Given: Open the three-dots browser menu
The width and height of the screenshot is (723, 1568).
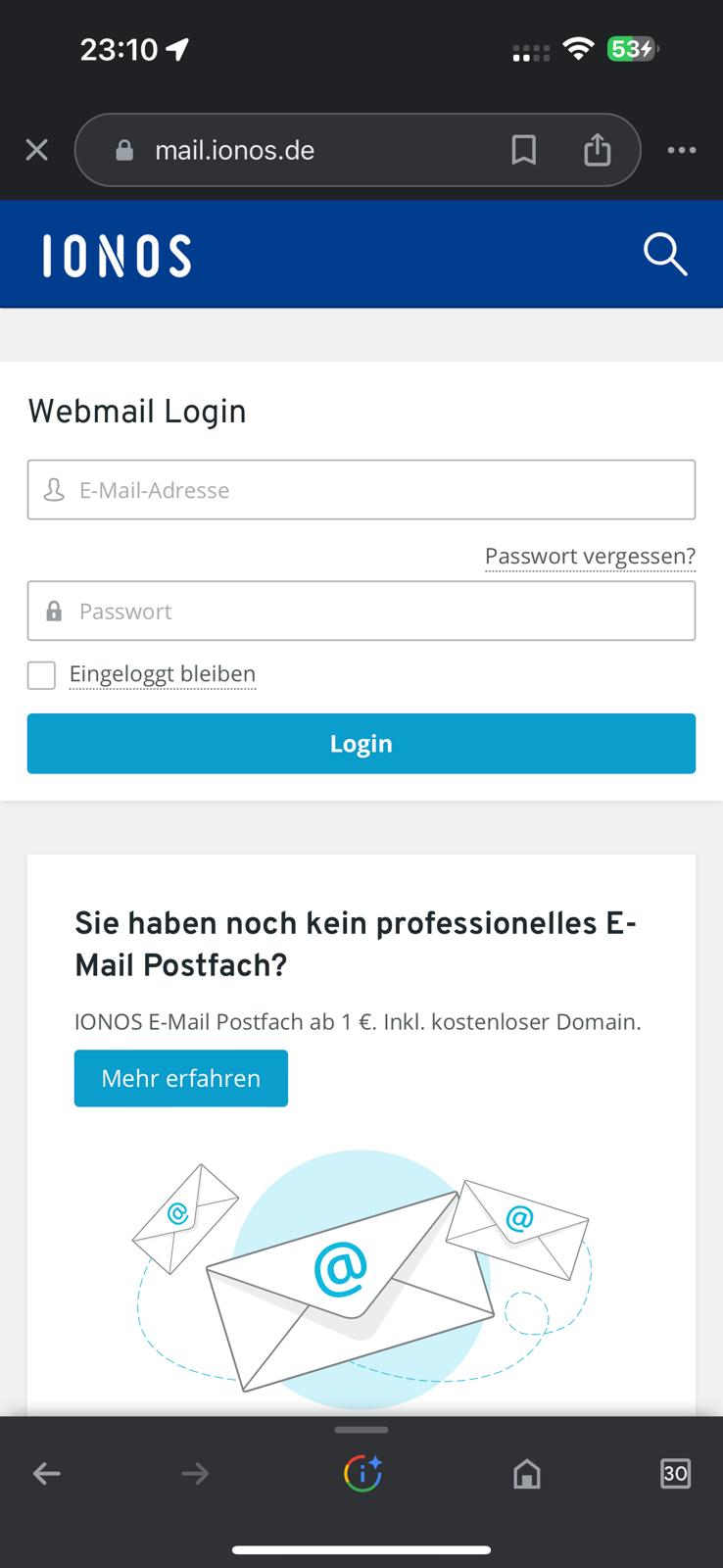Looking at the screenshot, I should coord(681,150).
